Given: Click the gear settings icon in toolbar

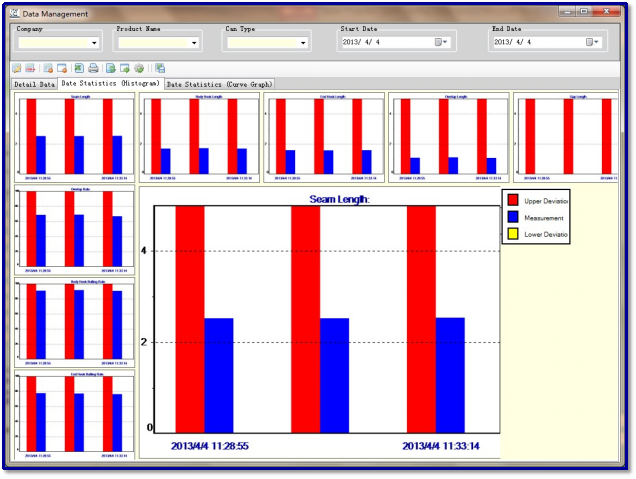Looking at the screenshot, I should click(139, 68).
